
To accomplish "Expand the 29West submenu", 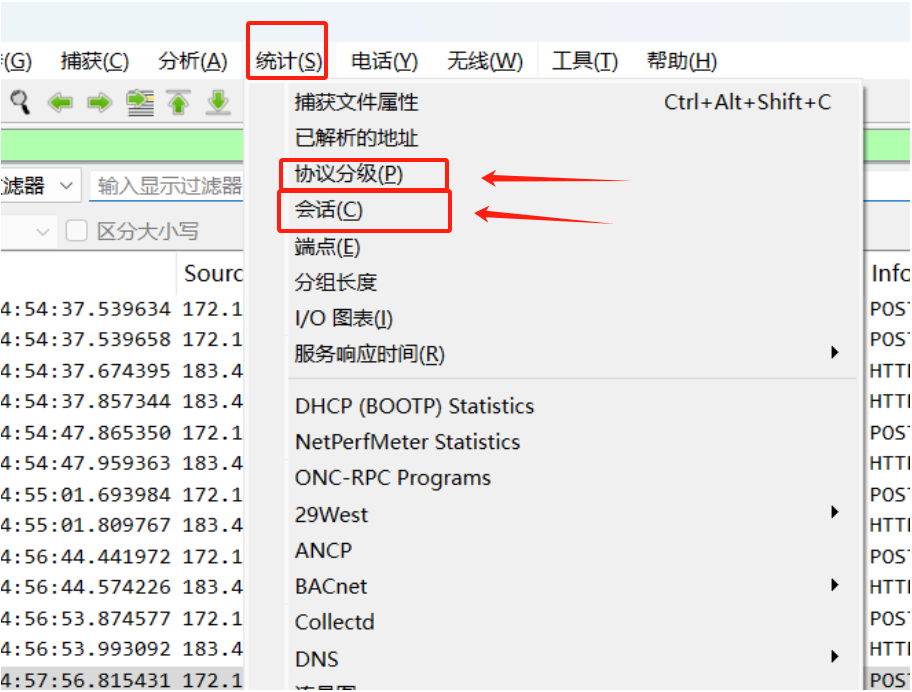I will [x=835, y=512].
